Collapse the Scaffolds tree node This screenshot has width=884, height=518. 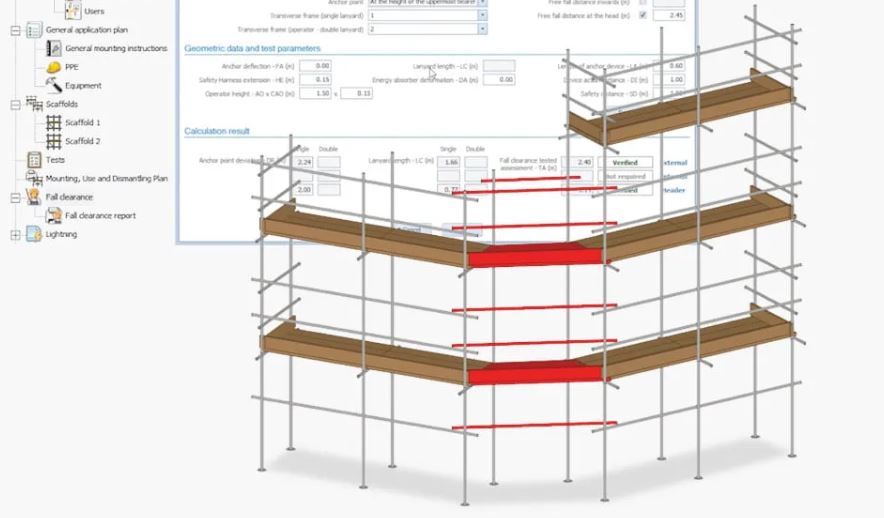(x=15, y=104)
